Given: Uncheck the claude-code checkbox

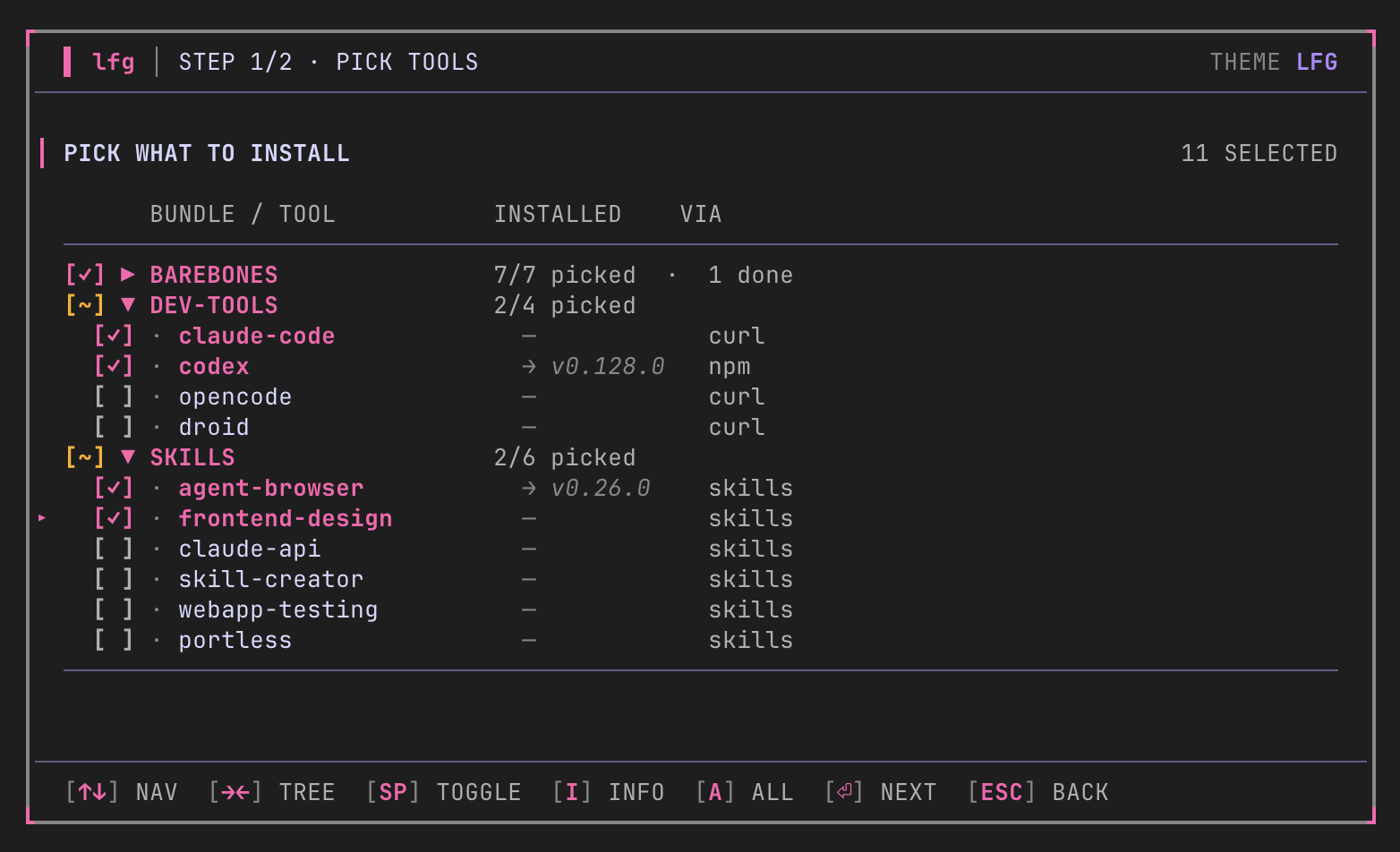Looking at the screenshot, I should (114, 336).
